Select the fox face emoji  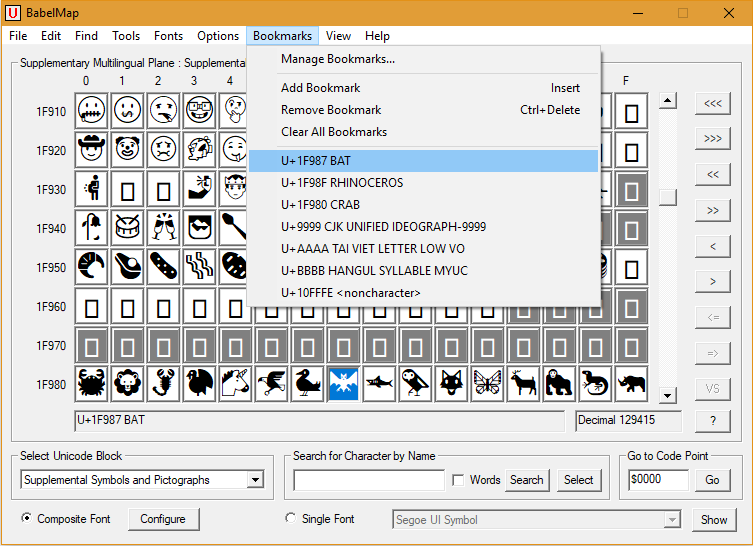pyautogui.click(x=451, y=384)
